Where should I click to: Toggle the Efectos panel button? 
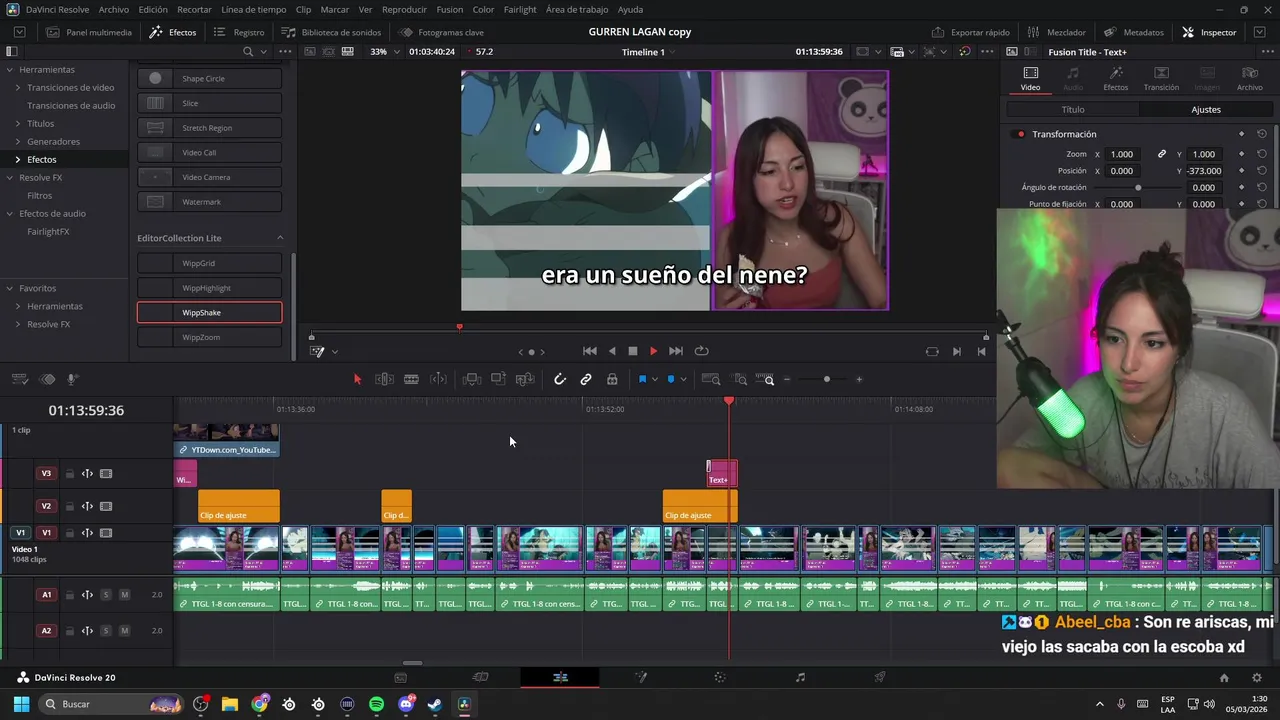173,32
